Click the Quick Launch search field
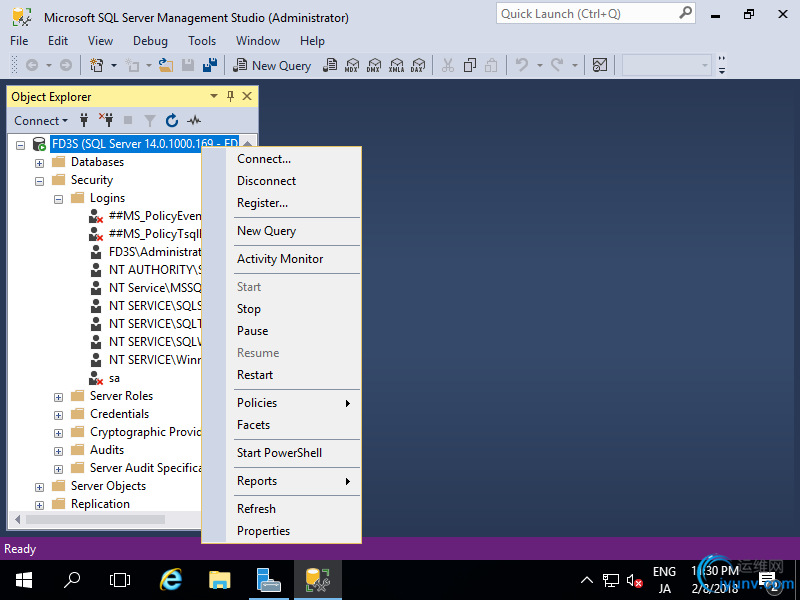800x600 pixels. pyautogui.click(x=596, y=14)
